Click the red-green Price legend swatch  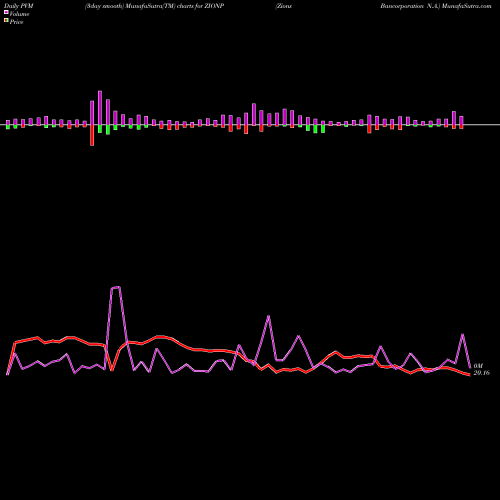pos(6,21)
